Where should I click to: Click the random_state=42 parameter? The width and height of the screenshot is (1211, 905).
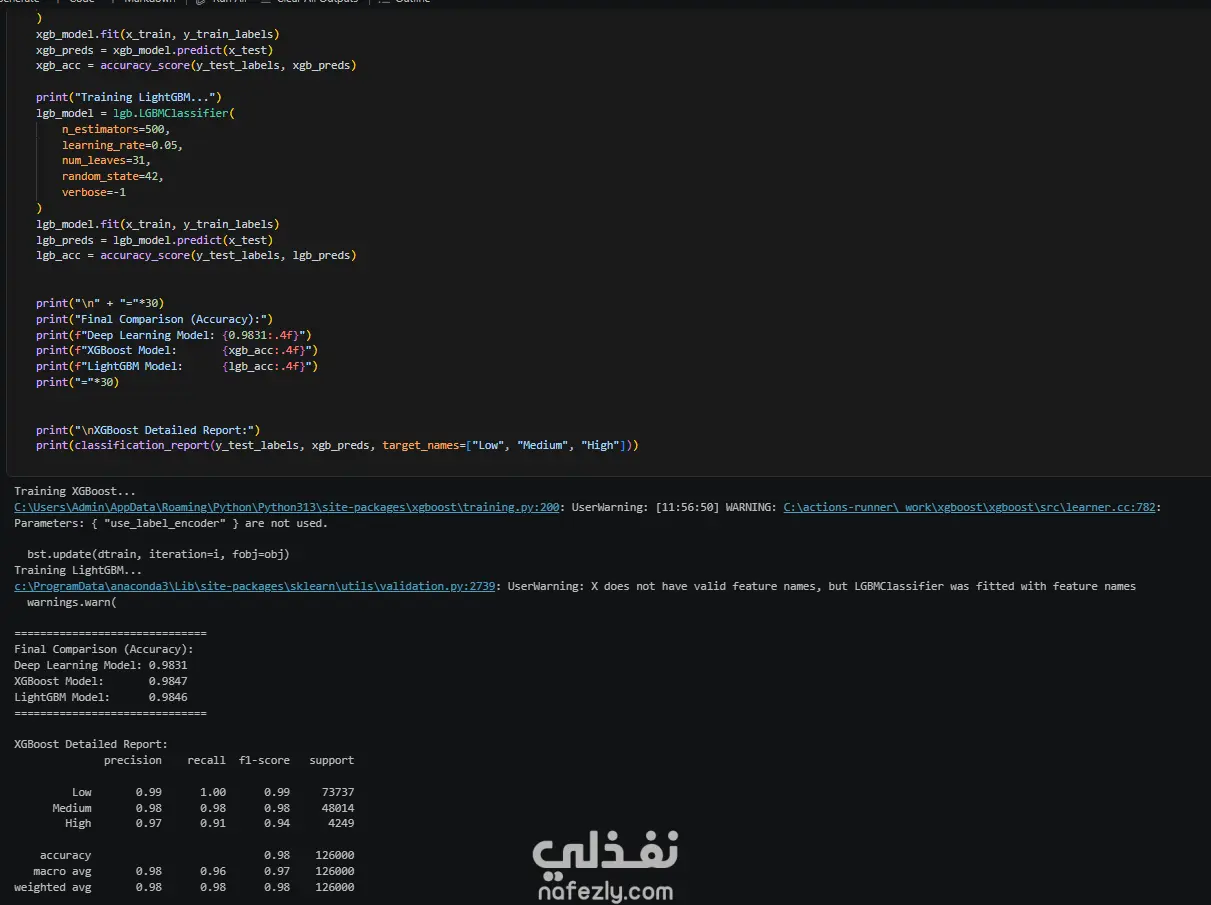tap(112, 176)
